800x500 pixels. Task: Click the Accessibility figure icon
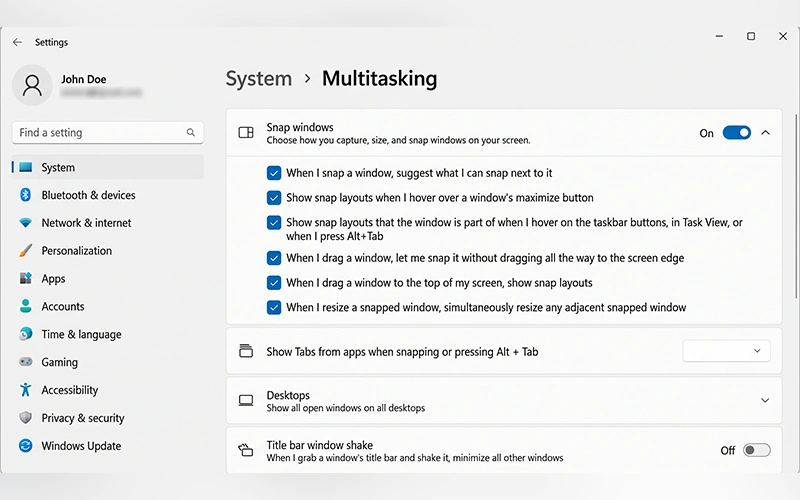(x=26, y=390)
